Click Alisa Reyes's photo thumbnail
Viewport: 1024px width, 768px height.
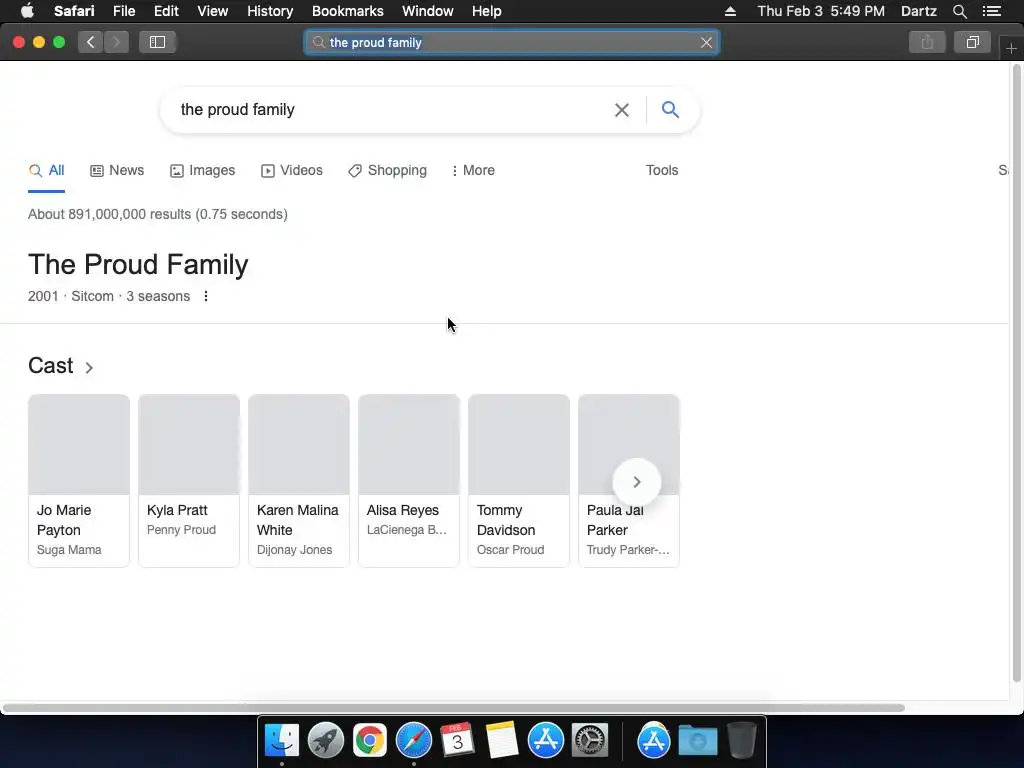pyautogui.click(x=409, y=444)
